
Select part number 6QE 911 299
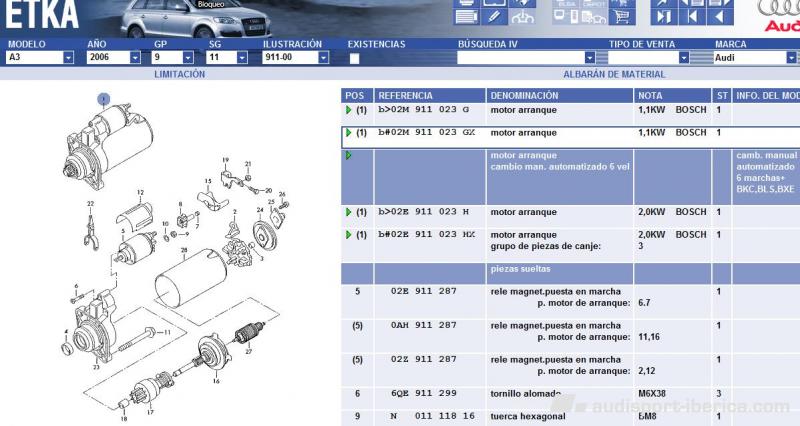coord(423,393)
